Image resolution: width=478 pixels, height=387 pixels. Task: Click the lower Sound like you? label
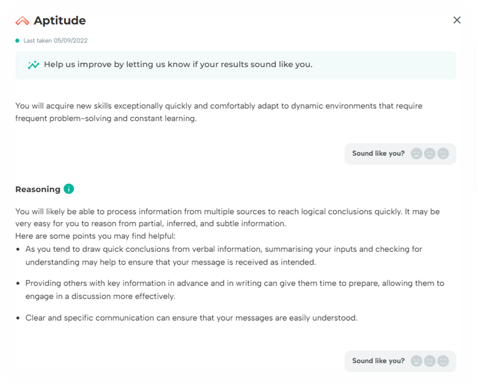(x=378, y=361)
